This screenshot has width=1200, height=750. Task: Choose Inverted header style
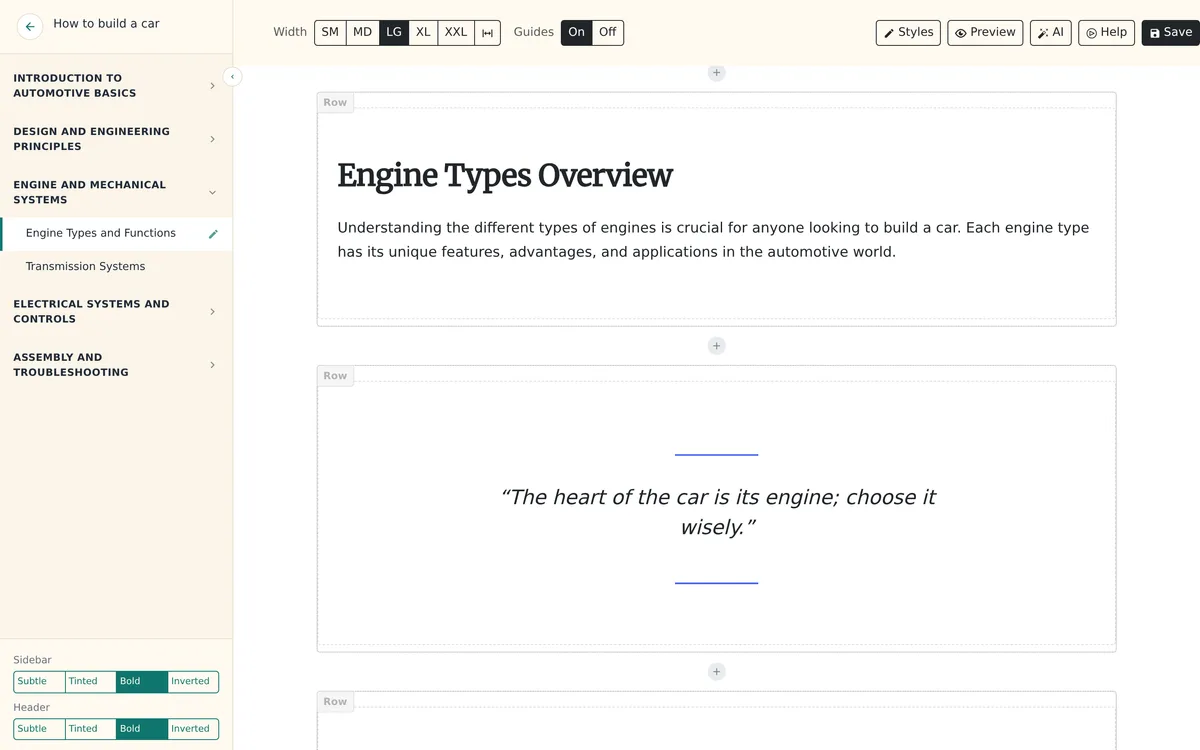coord(192,729)
